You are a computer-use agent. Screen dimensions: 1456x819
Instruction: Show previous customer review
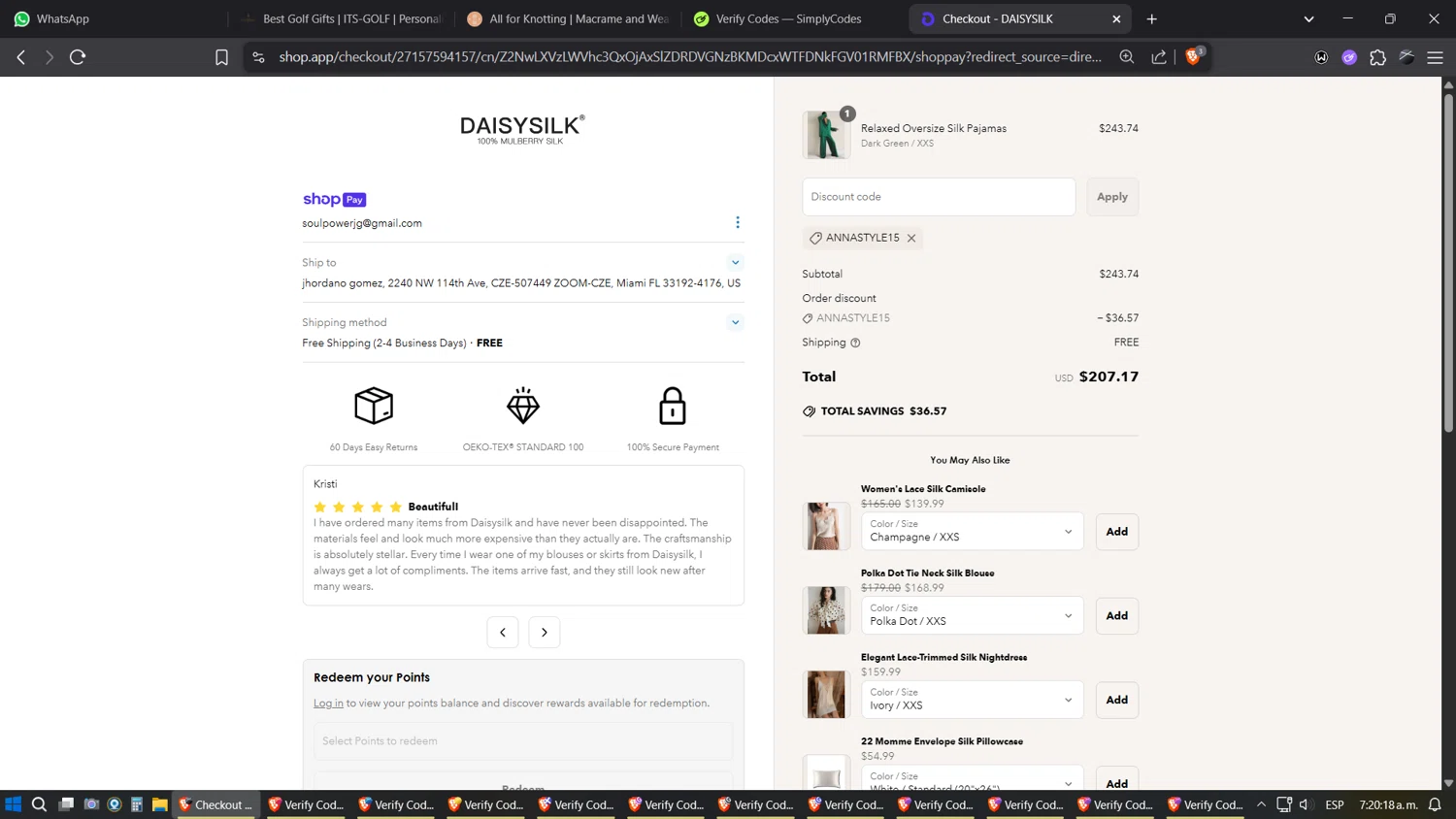[503, 632]
